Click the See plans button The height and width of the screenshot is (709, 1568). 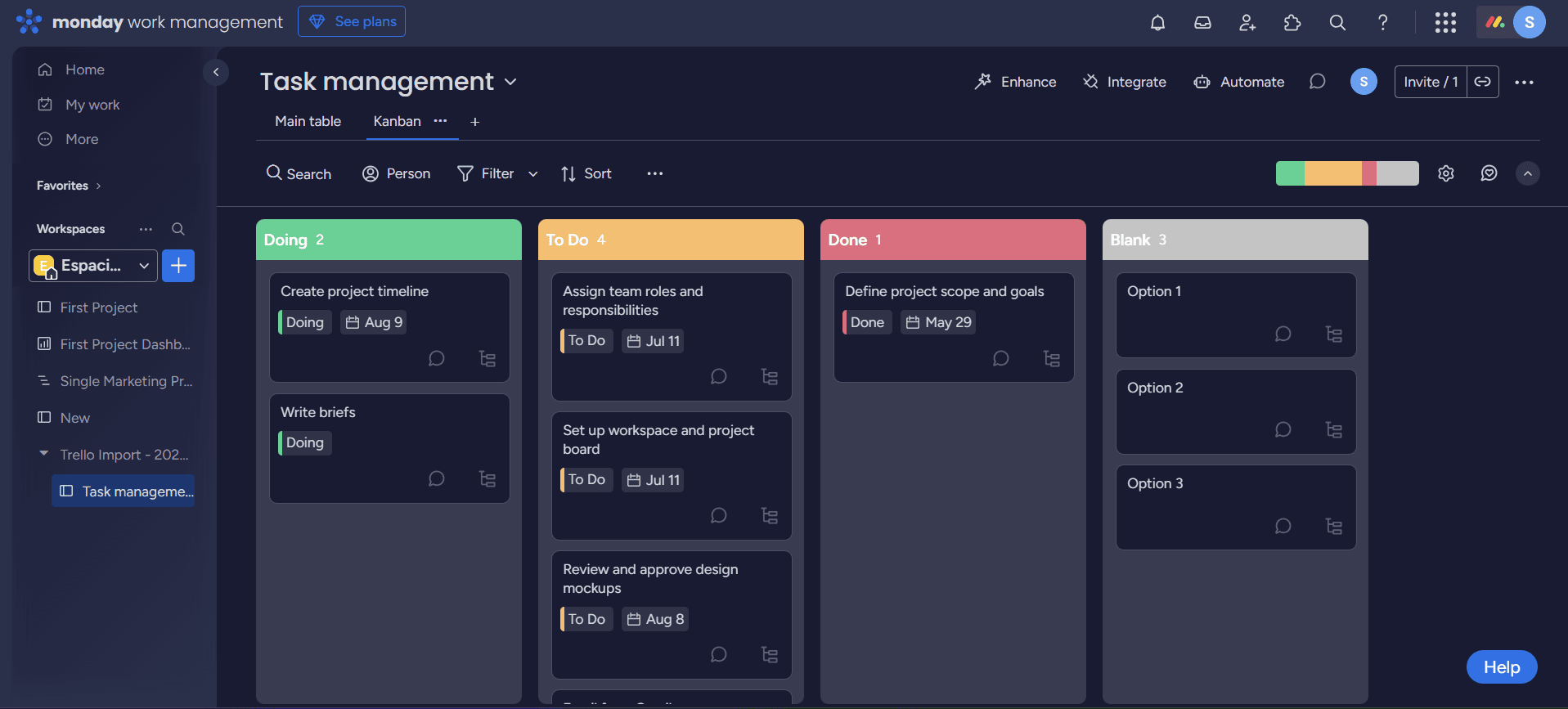click(352, 21)
